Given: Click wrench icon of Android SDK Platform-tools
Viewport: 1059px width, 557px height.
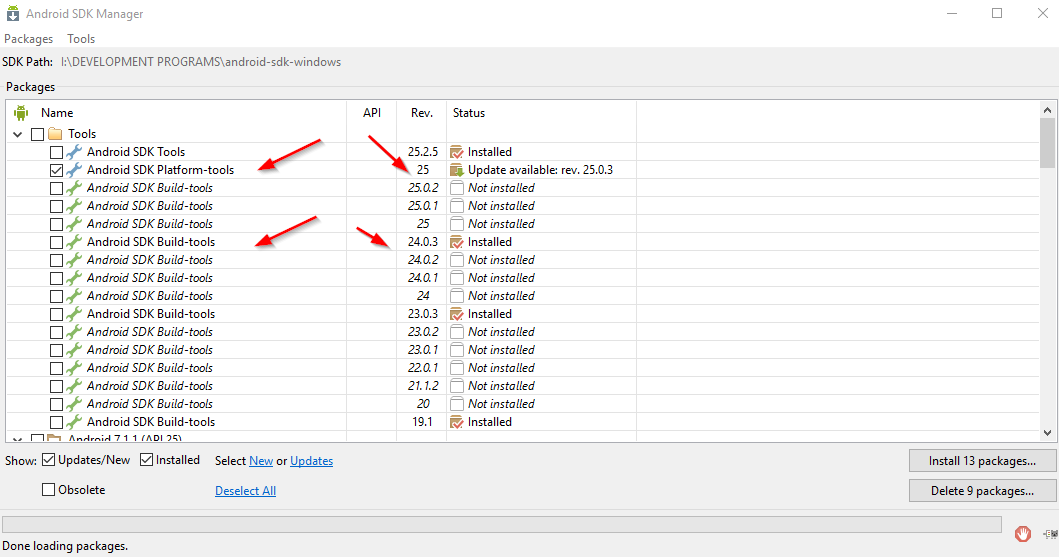Looking at the screenshot, I should tap(74, 170).
